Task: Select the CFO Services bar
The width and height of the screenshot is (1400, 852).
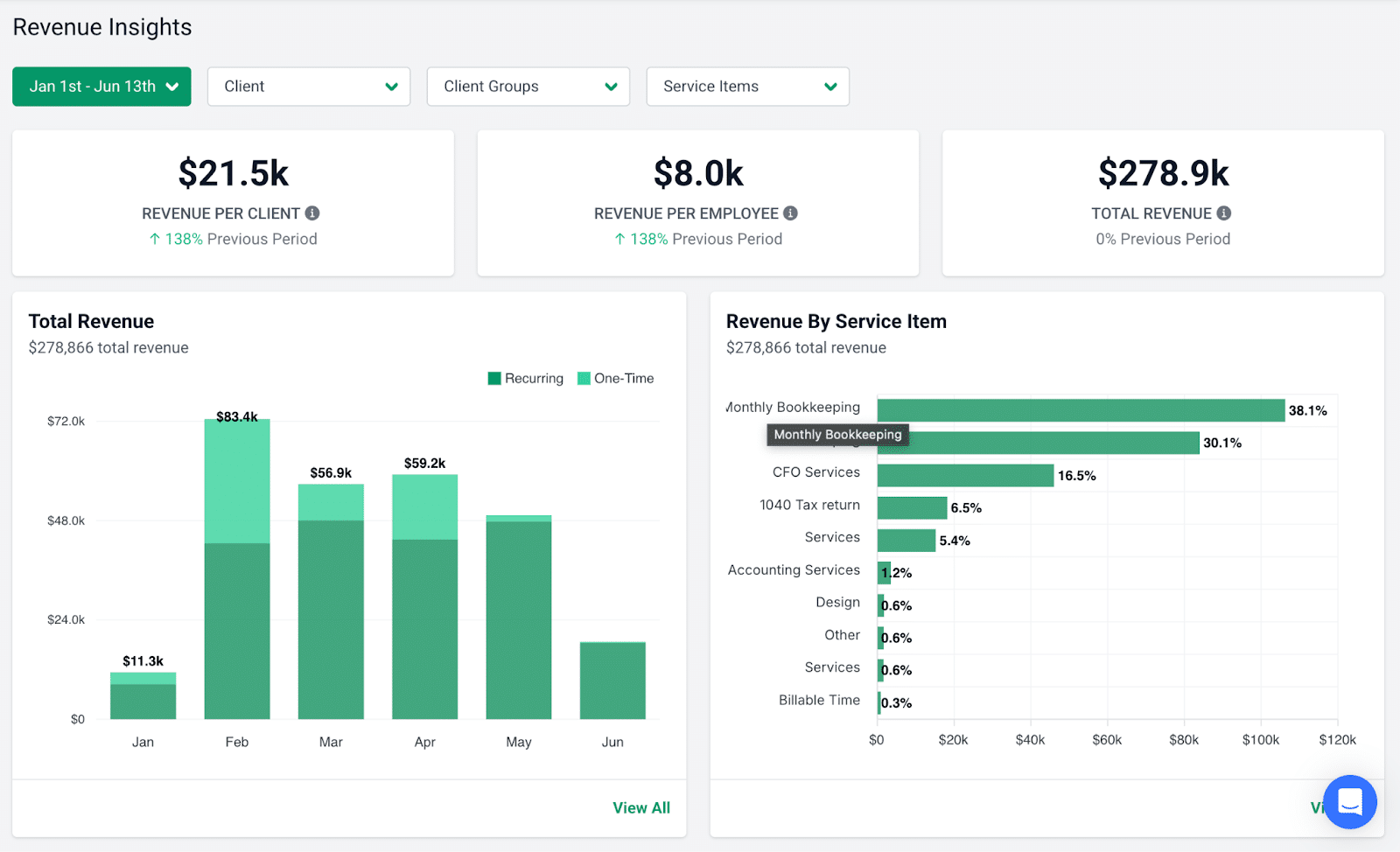Action: (x=965, y=476)
